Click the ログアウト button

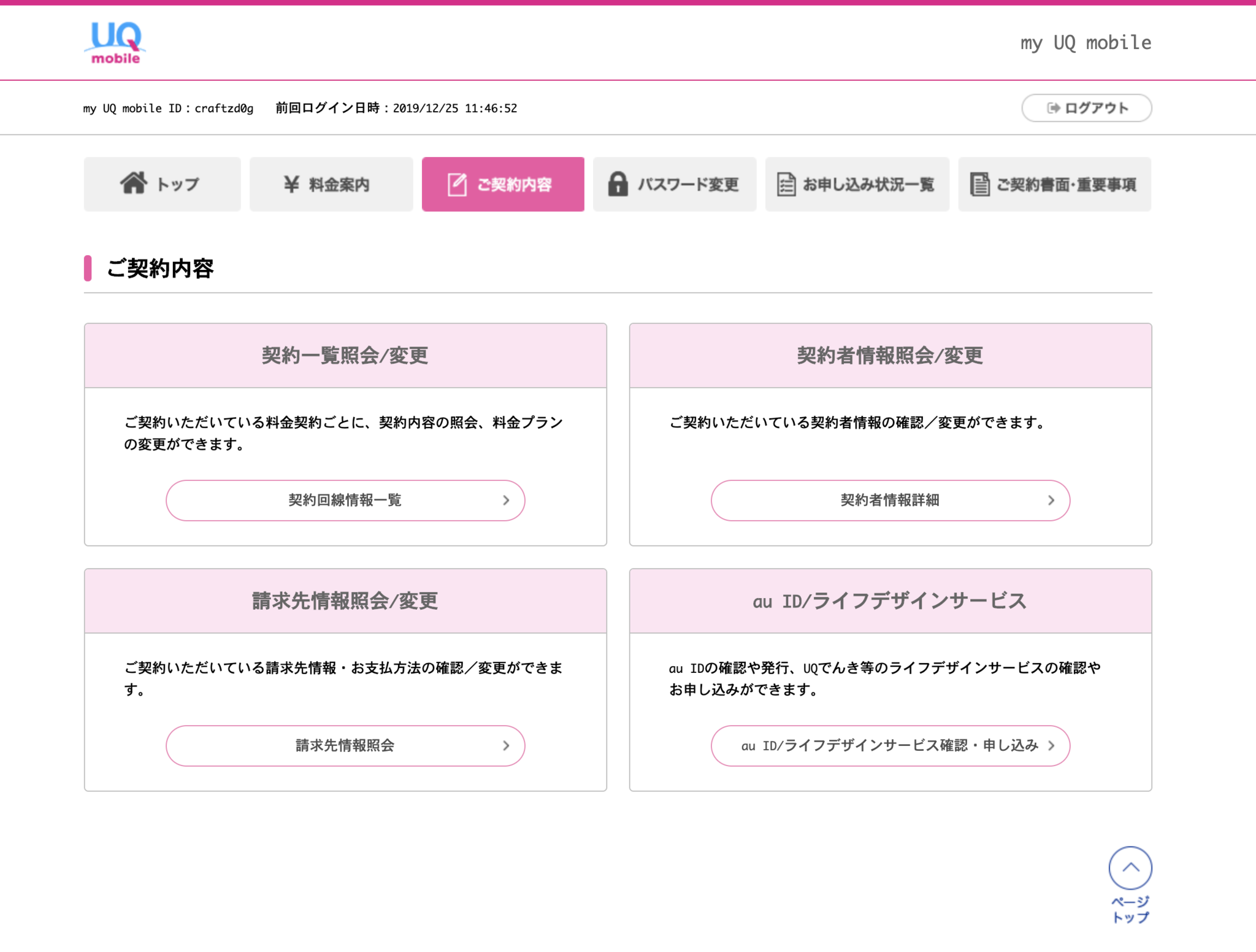(x=1087, y=108)
